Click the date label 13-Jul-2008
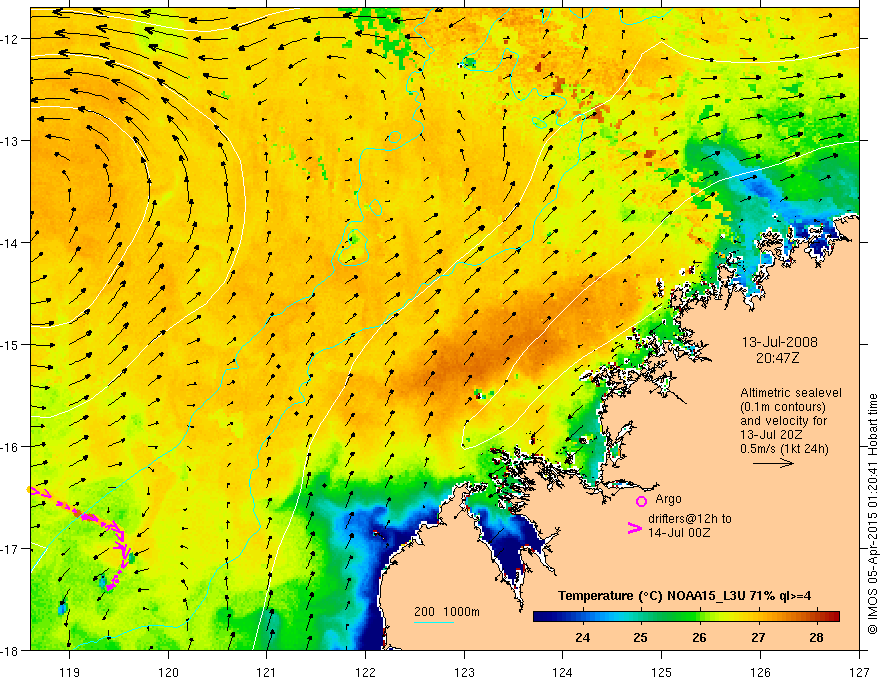880x680 pixels. click(780, 342)
